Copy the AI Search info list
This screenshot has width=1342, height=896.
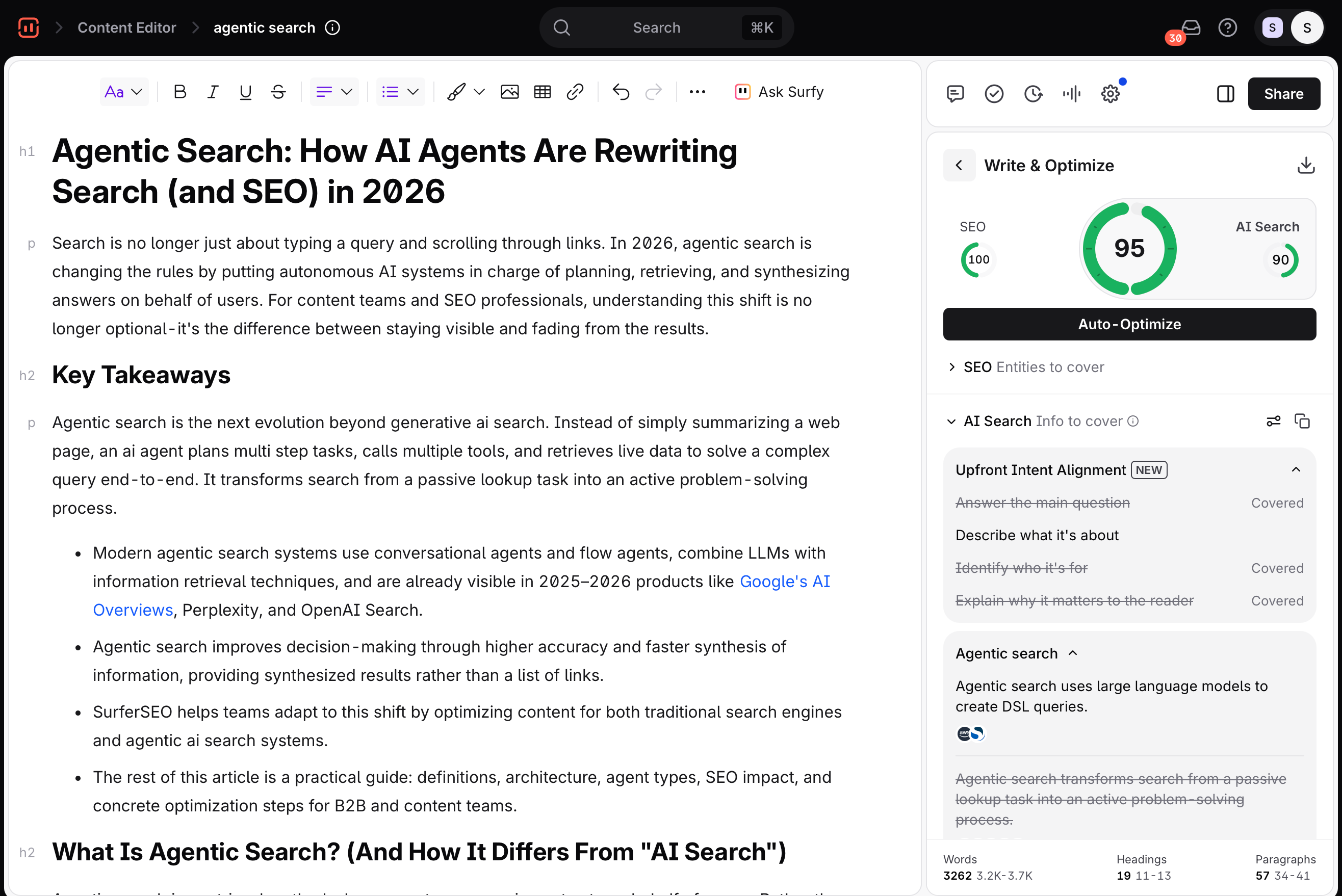pos(1302,421)
